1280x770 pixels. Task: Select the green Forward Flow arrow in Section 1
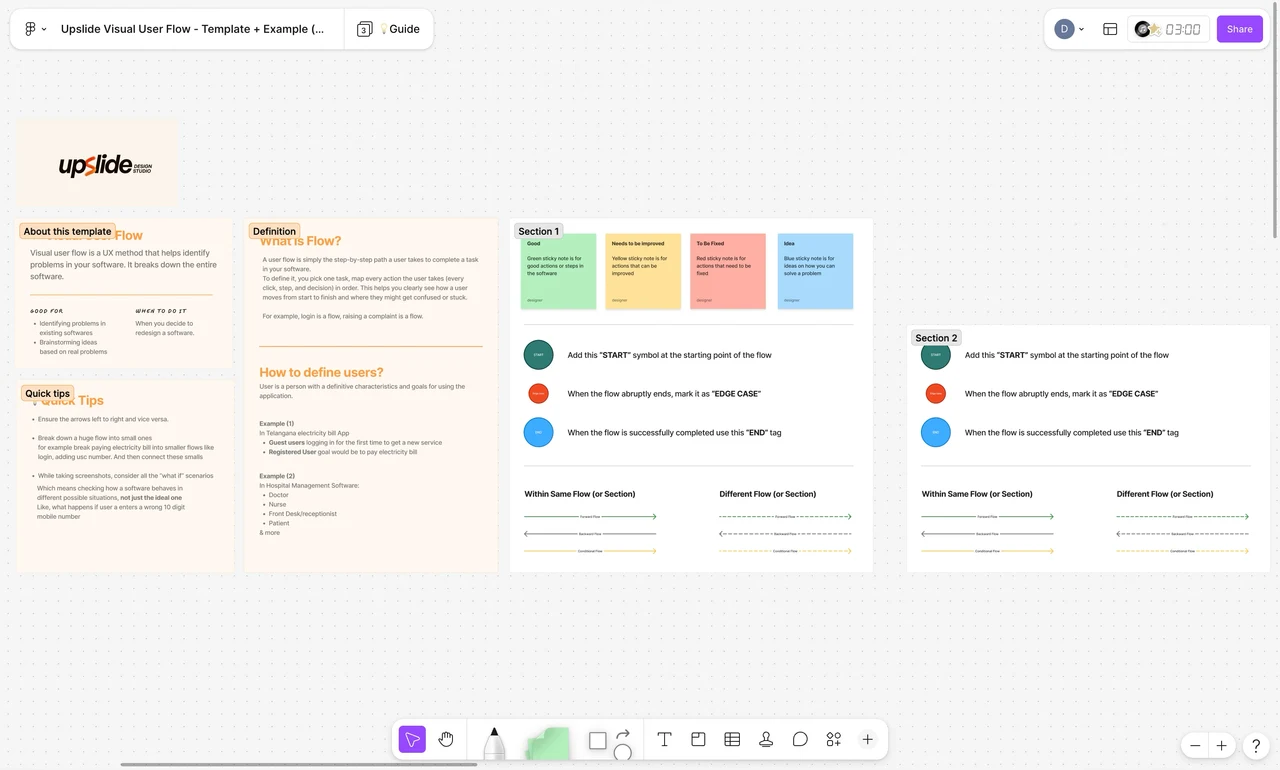590,517
